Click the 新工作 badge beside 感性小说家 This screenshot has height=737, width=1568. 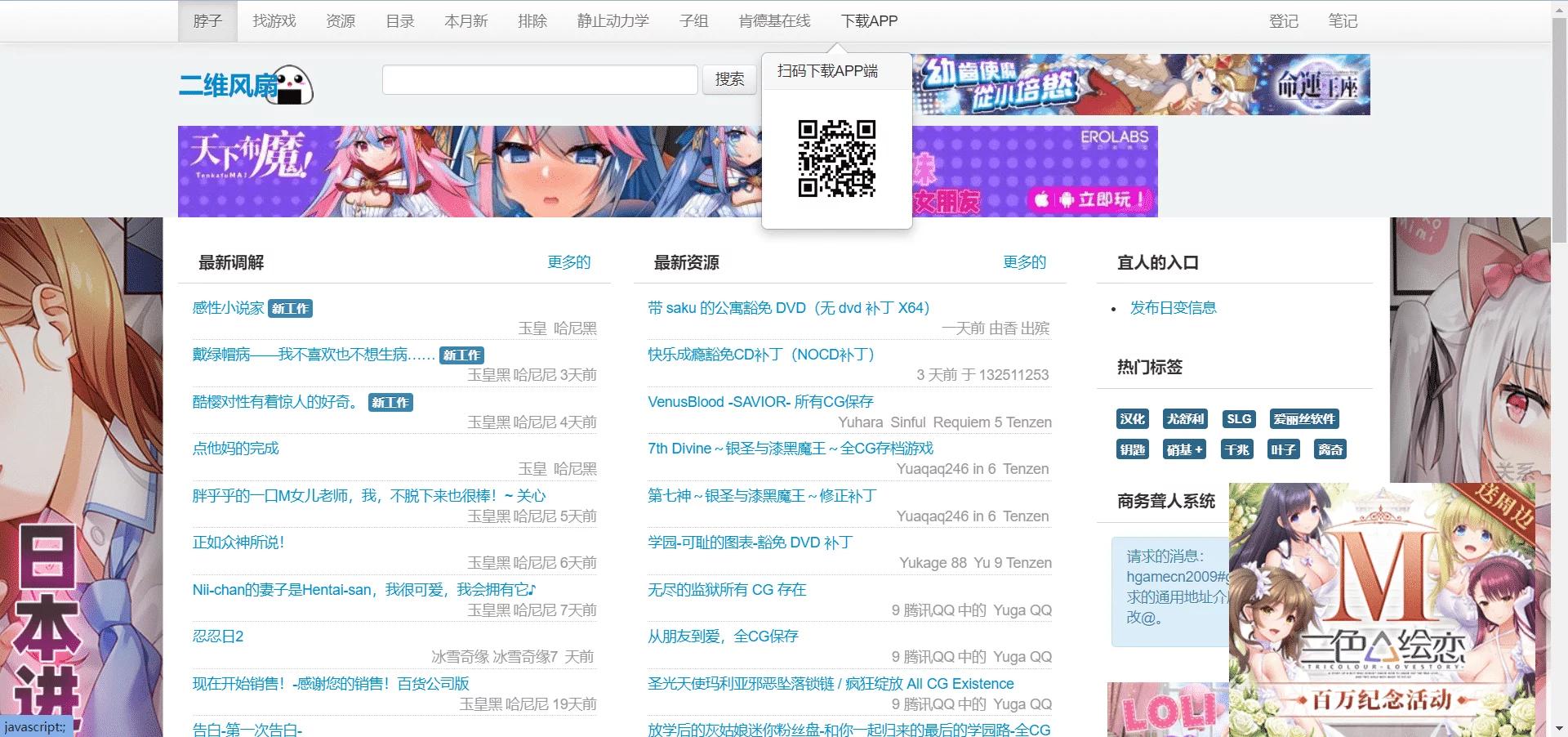[x=291, y=308]
